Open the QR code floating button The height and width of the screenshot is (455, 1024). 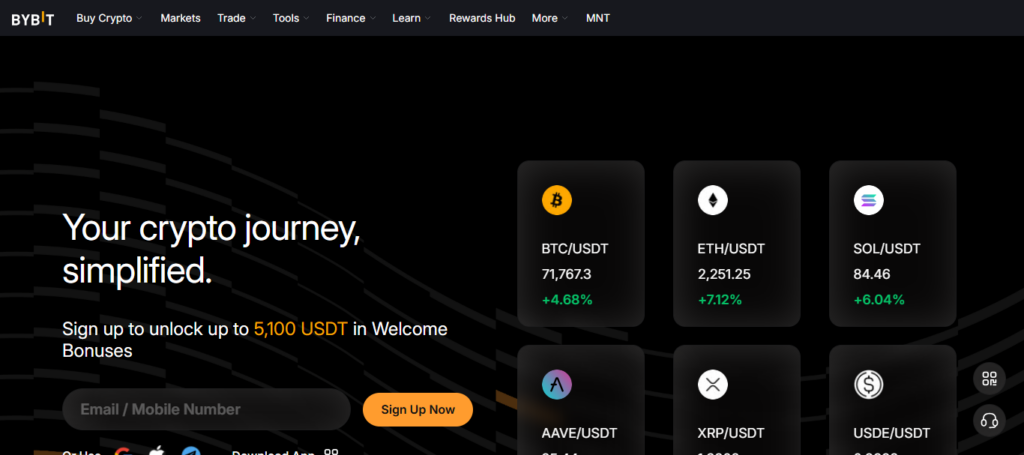(x=989, y=379)
